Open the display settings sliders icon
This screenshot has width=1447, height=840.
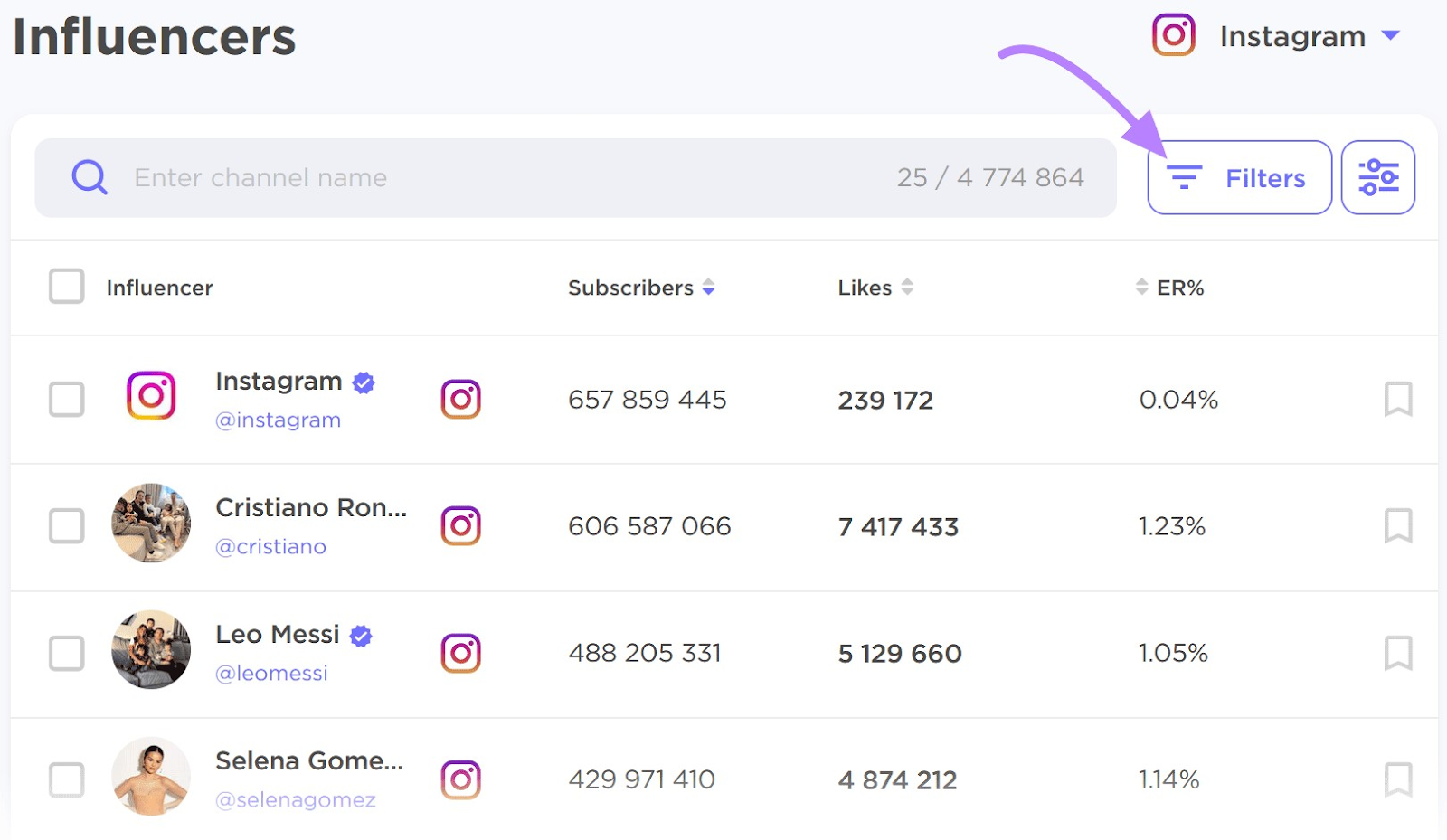pos(1377,177)
